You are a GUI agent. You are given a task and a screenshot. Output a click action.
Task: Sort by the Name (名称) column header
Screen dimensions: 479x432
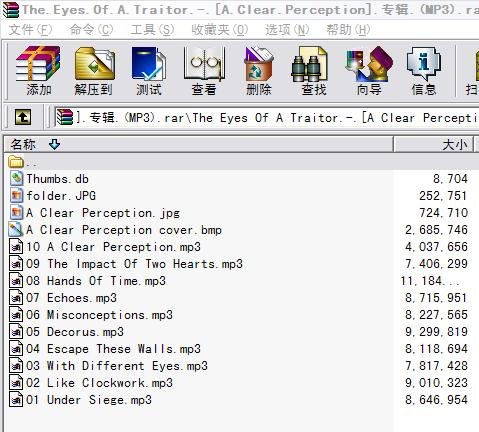pos(199,144)
